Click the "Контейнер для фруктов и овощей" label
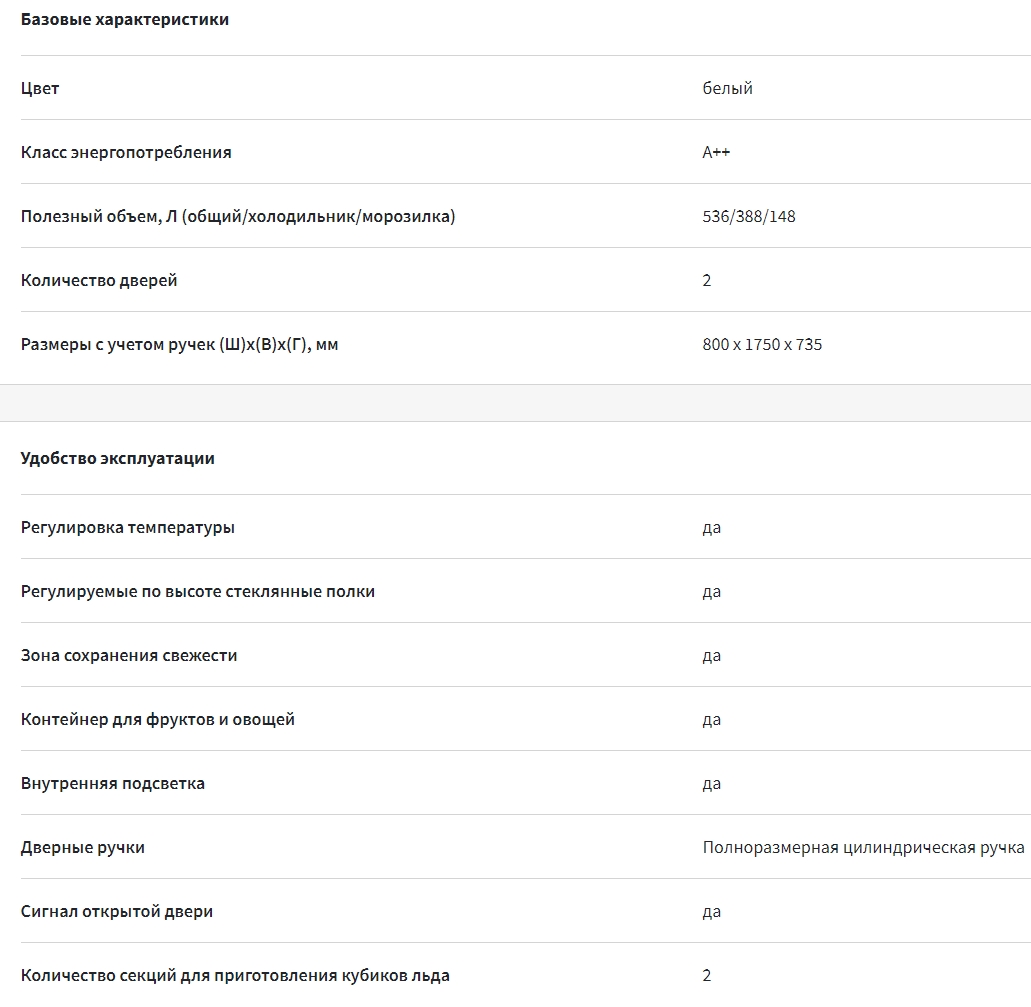This screenshot has width=1031, height=1007. [158, 719]
